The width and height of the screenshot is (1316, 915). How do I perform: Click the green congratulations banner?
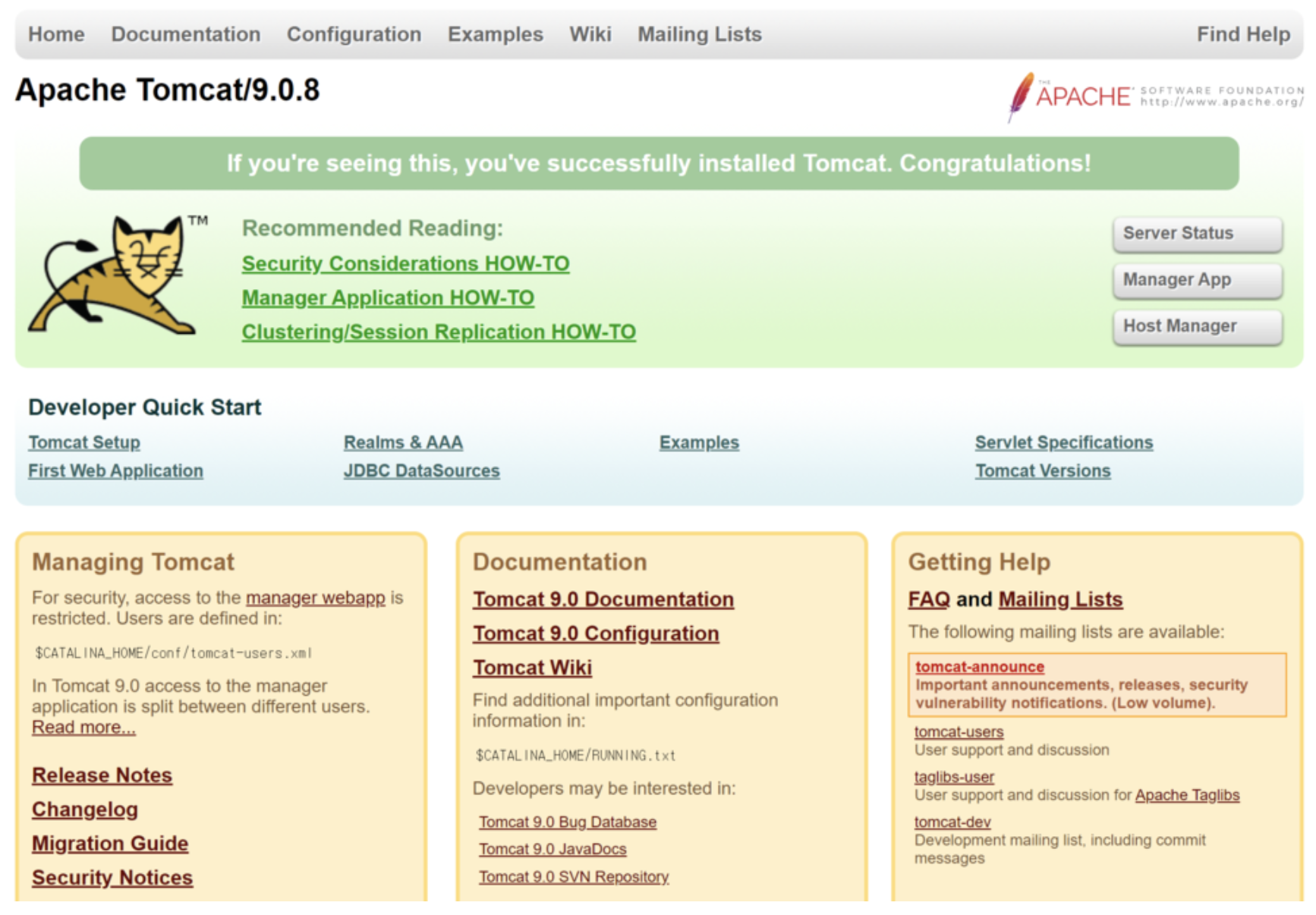pyautogui.click(x=659, y=163)
